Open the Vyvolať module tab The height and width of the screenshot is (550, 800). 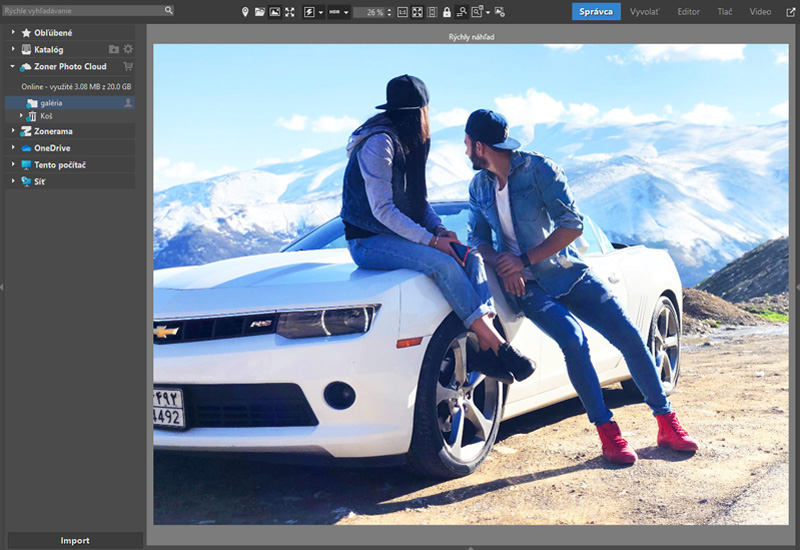[x=644, y=12]
